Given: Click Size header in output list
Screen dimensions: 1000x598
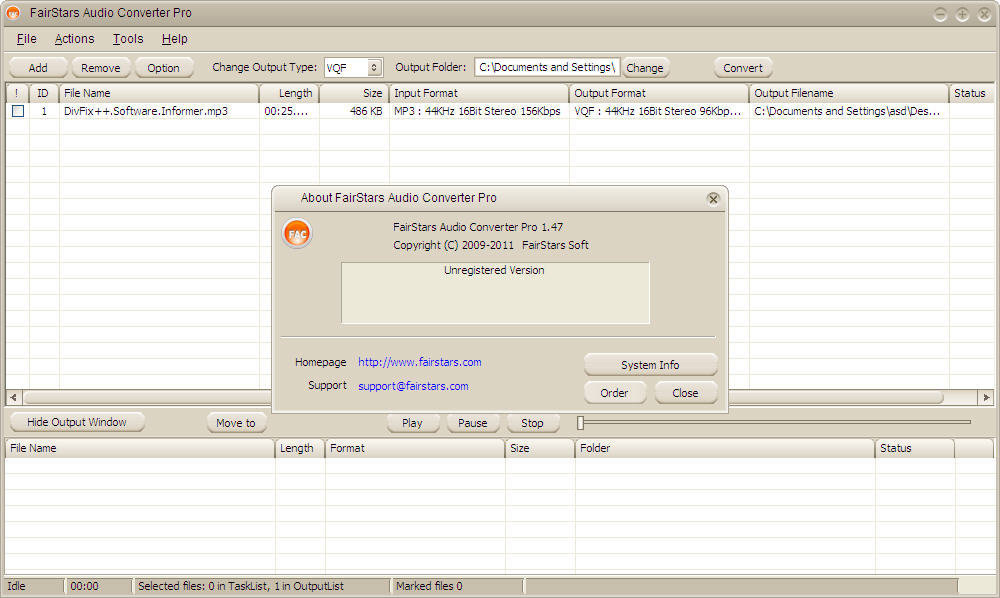Looking at the screenshot, I should [x=540, y=448].
